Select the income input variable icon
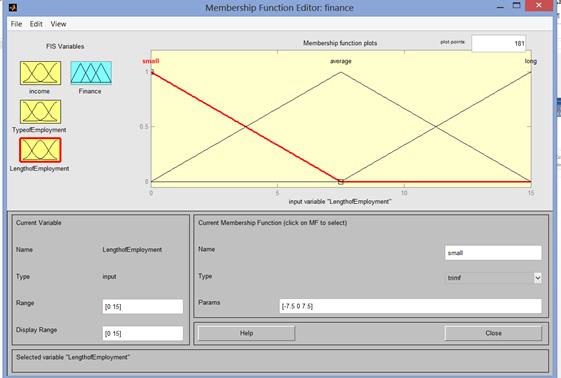The width and height of the screenshot is (561, 378). pos(40,73)
